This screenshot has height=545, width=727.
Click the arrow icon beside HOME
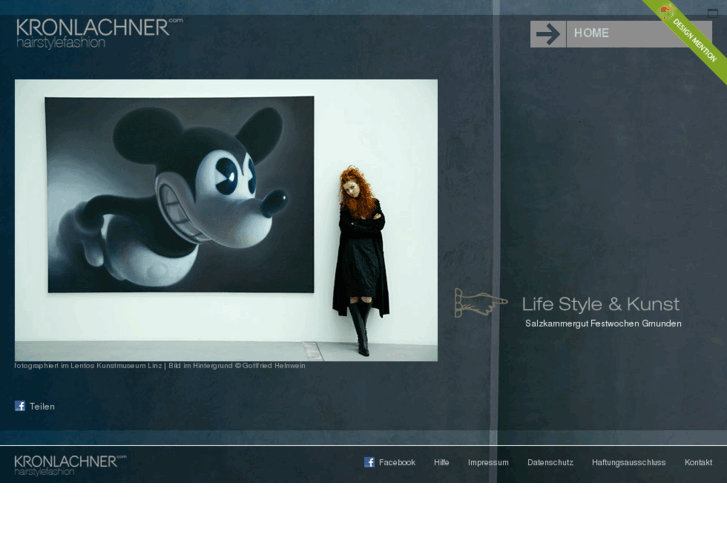point(548,34)
